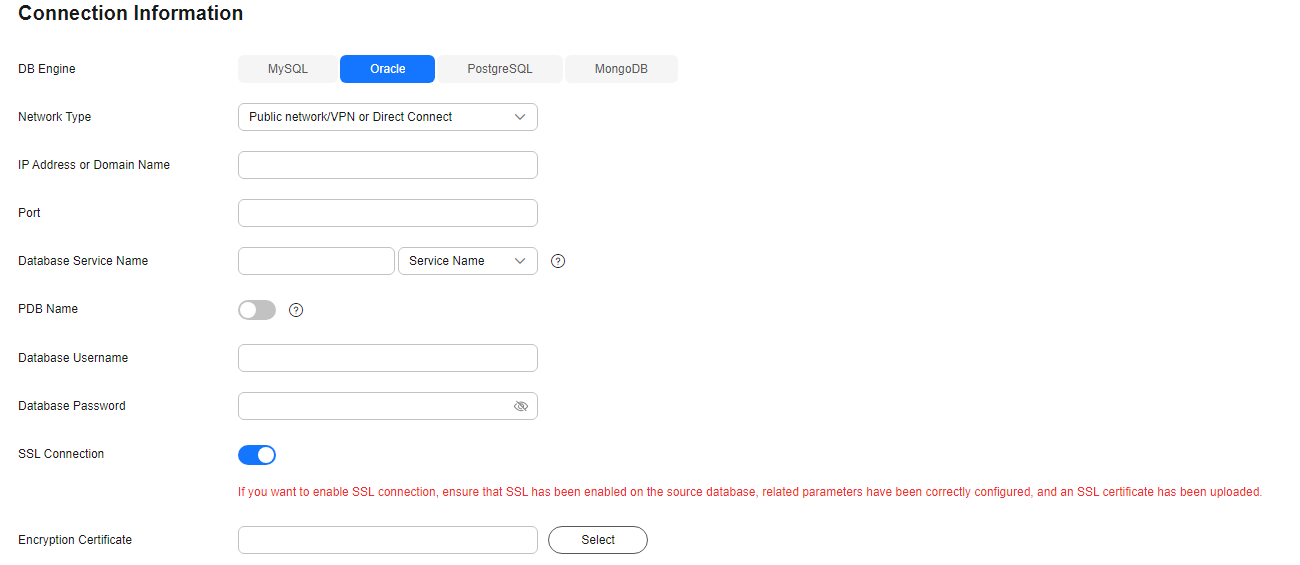Click the Encryption Certificate text field
Viewport: 1300px width, 565px height.
pyautogui.click(x=388, y=540)
